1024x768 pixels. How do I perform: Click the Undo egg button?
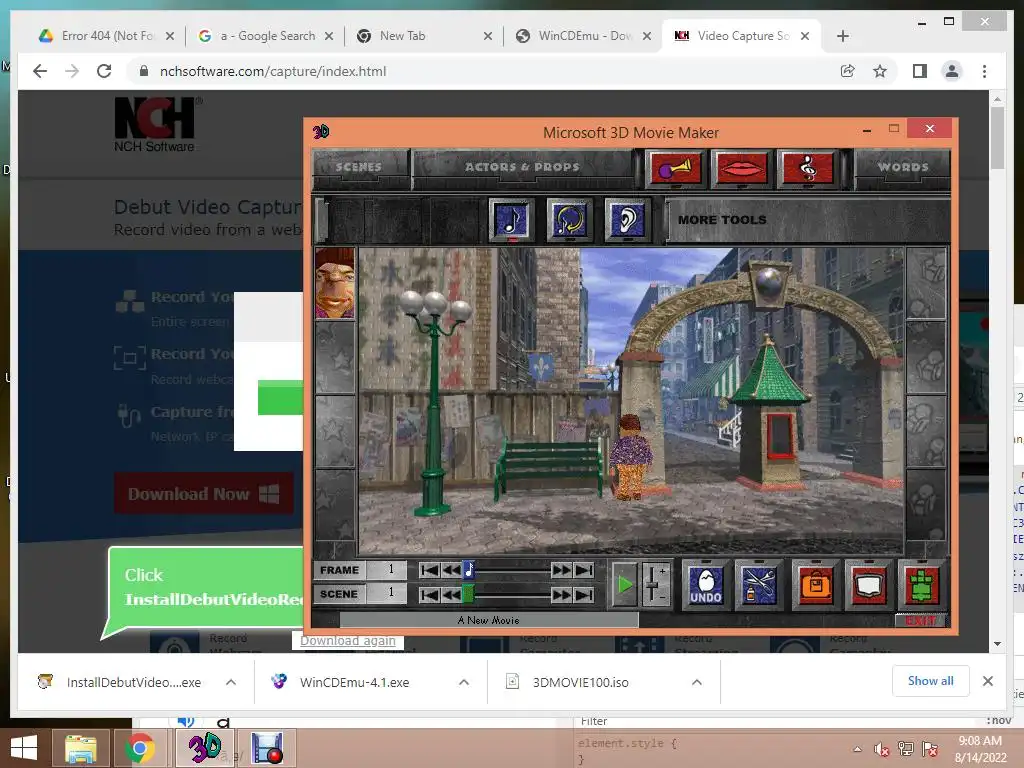(706, 584)
